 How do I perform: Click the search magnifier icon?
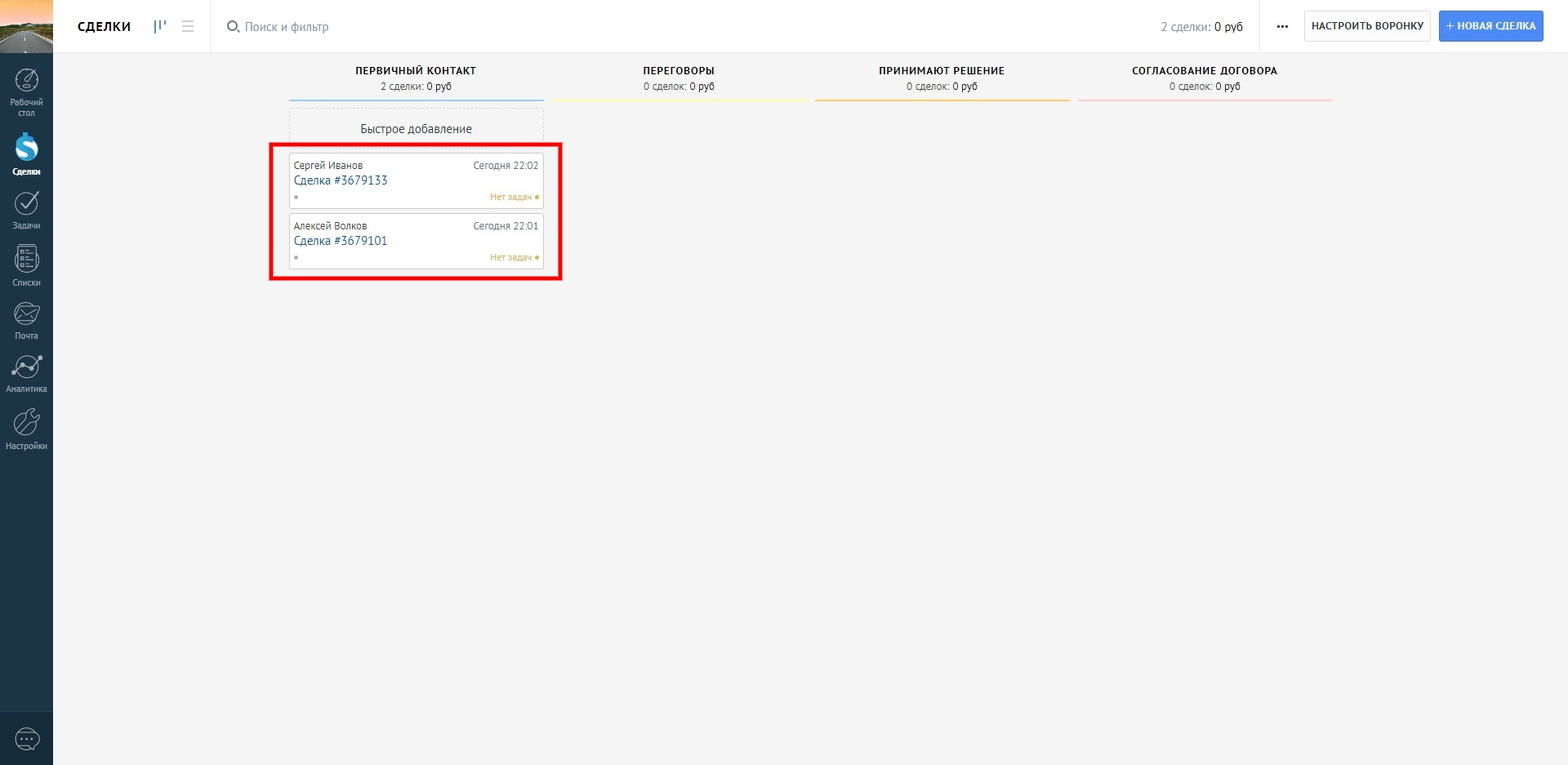pos(233,26)
